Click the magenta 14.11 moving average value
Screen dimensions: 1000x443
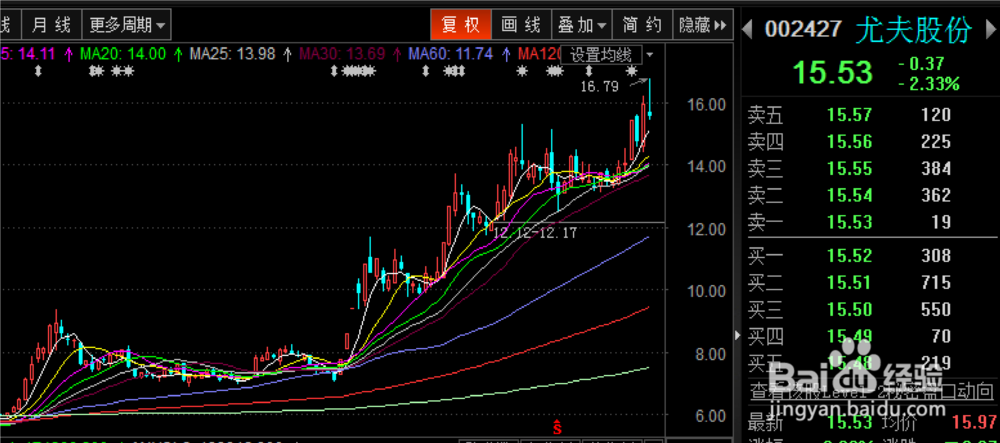37,54
